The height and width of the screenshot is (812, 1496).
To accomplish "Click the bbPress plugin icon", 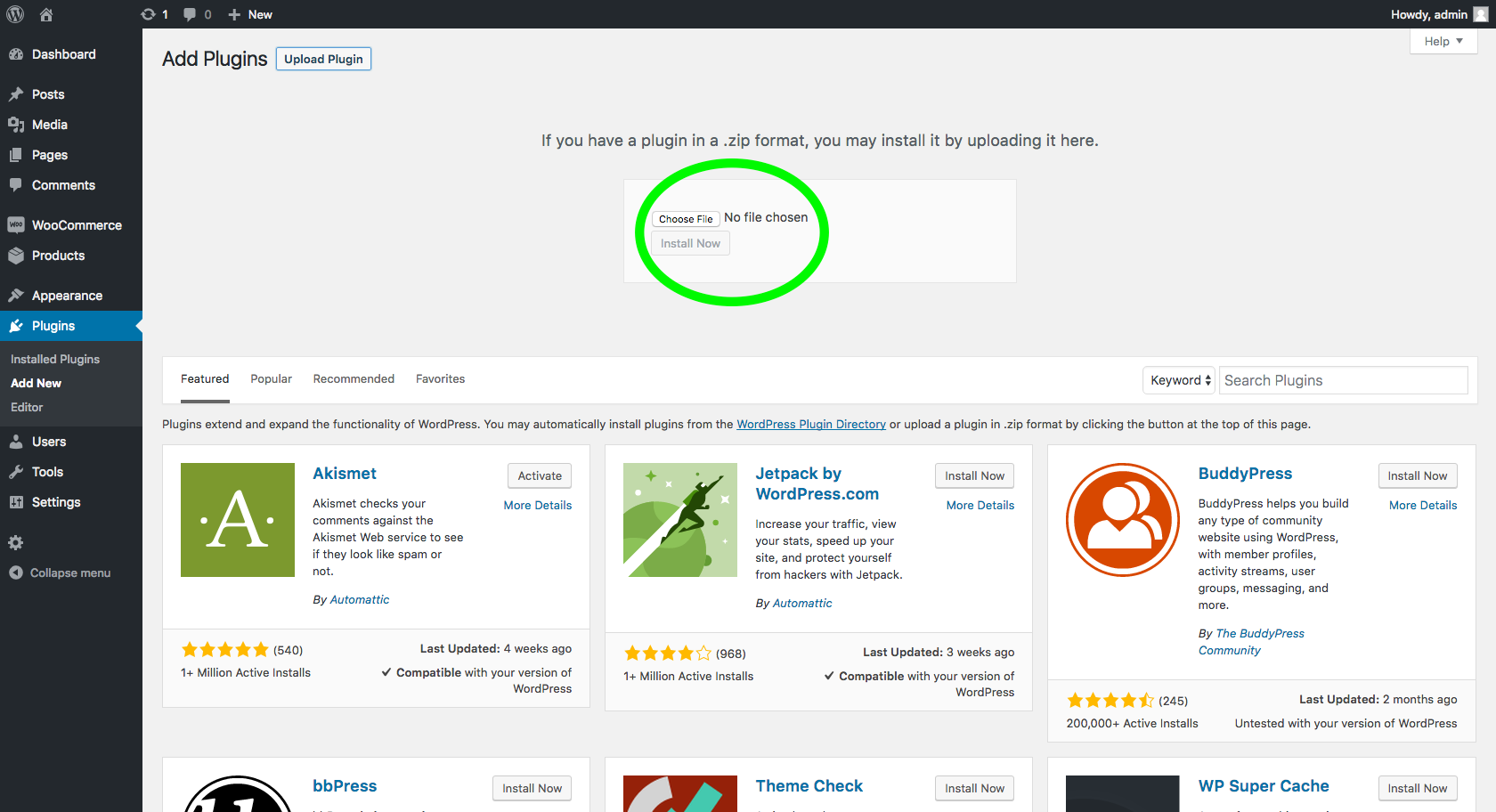I will point(238,793).
